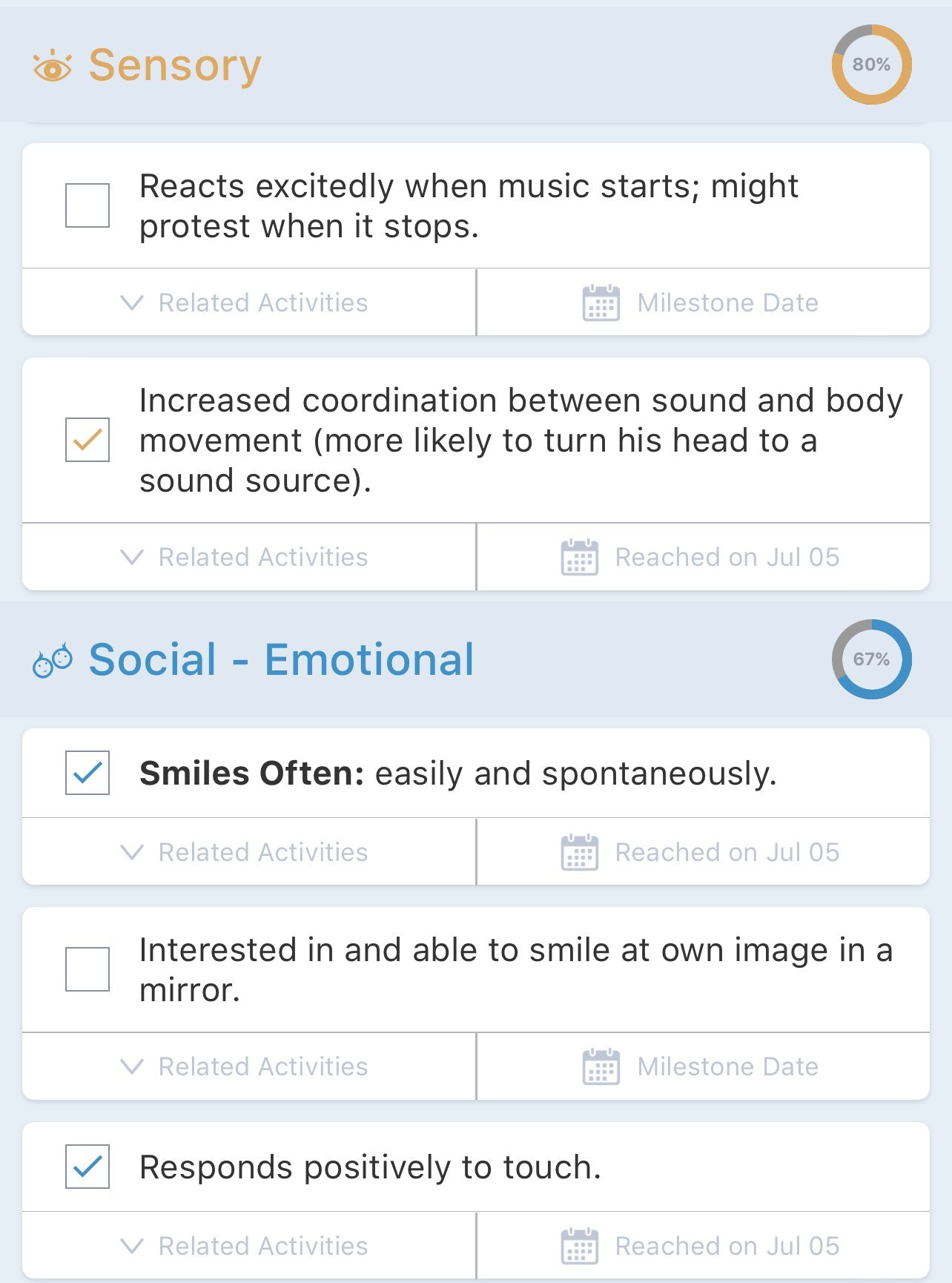Viewport: 952px width, 1283px height.
Task: Tap calendar icon for responds to touch milestone
Action: 579,1246
